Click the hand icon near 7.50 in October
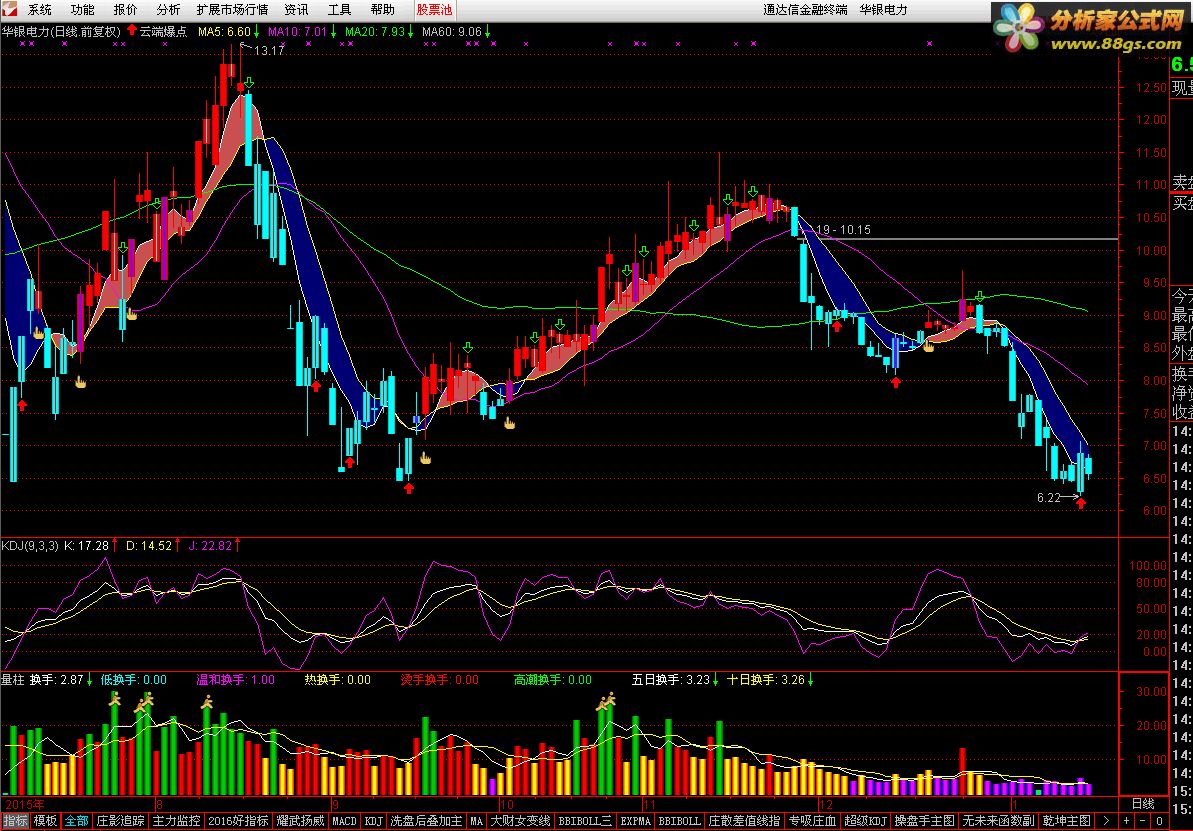 pos(509,423)
